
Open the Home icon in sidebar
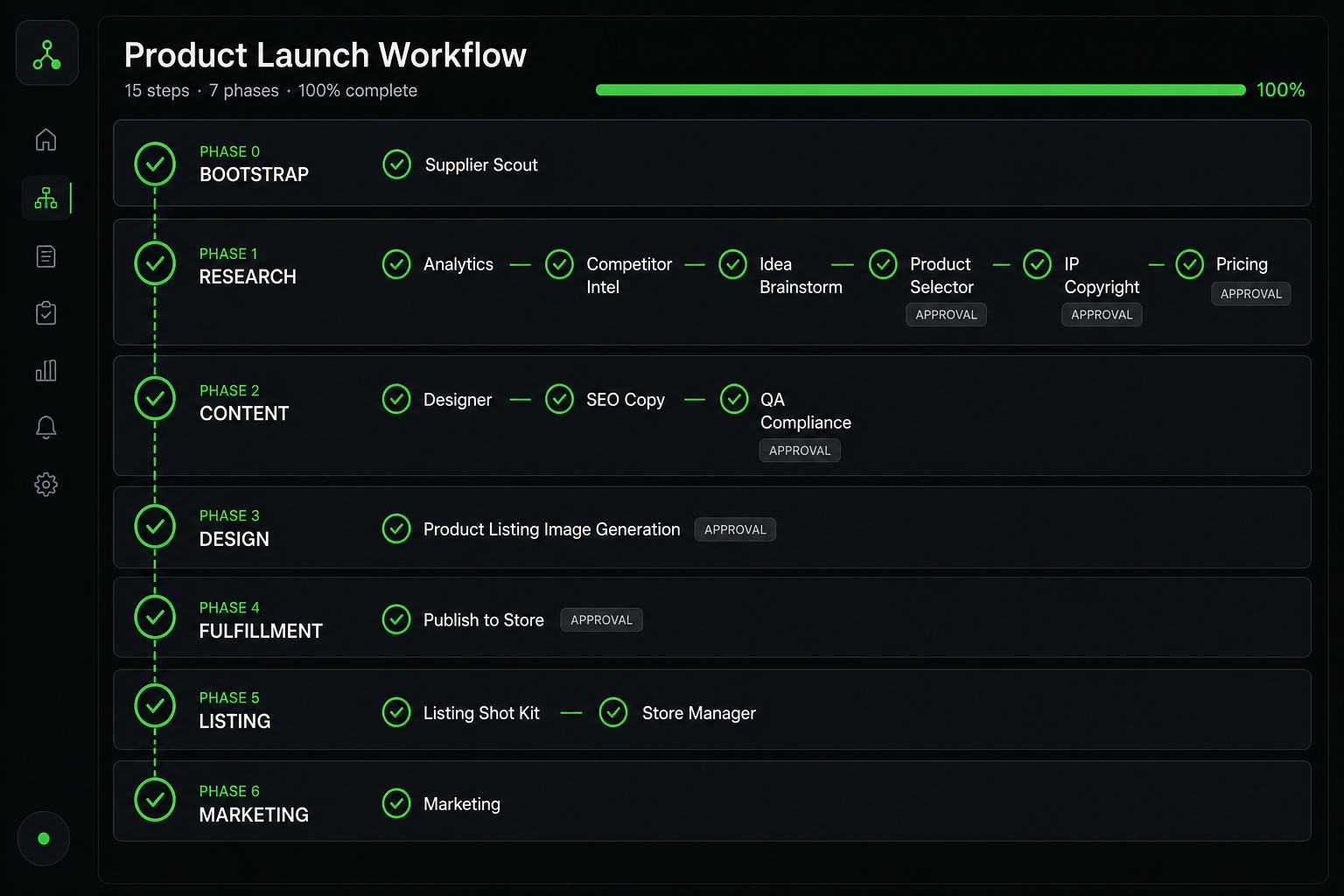pyautogui.click(x=45, y=140)
